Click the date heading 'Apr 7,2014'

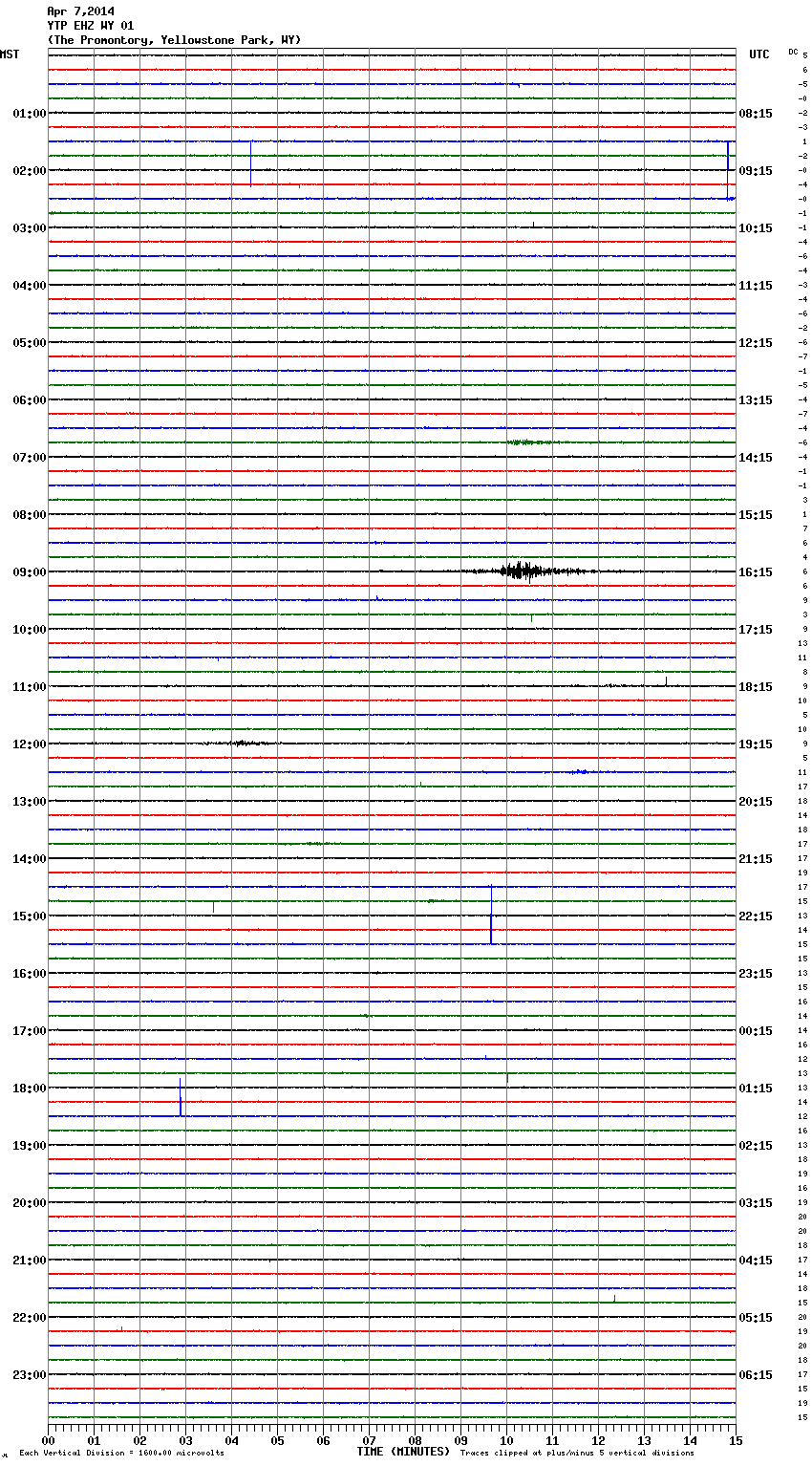(x=80, y=11)
